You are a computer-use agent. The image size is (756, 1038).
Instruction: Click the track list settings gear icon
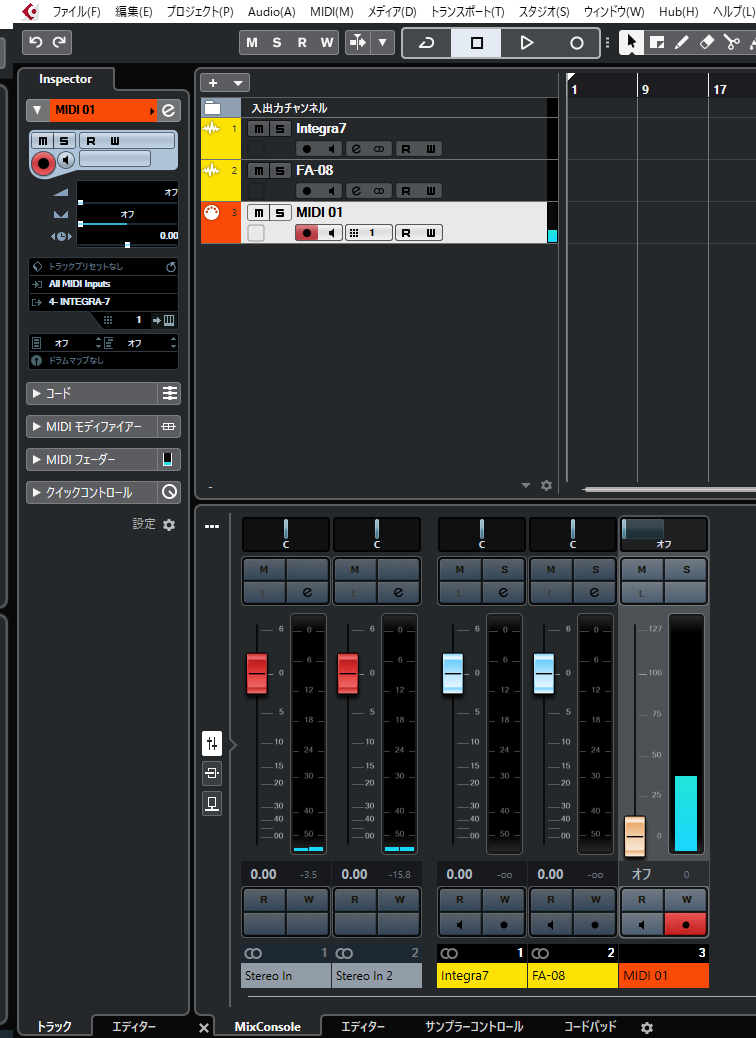coord(546,485)
